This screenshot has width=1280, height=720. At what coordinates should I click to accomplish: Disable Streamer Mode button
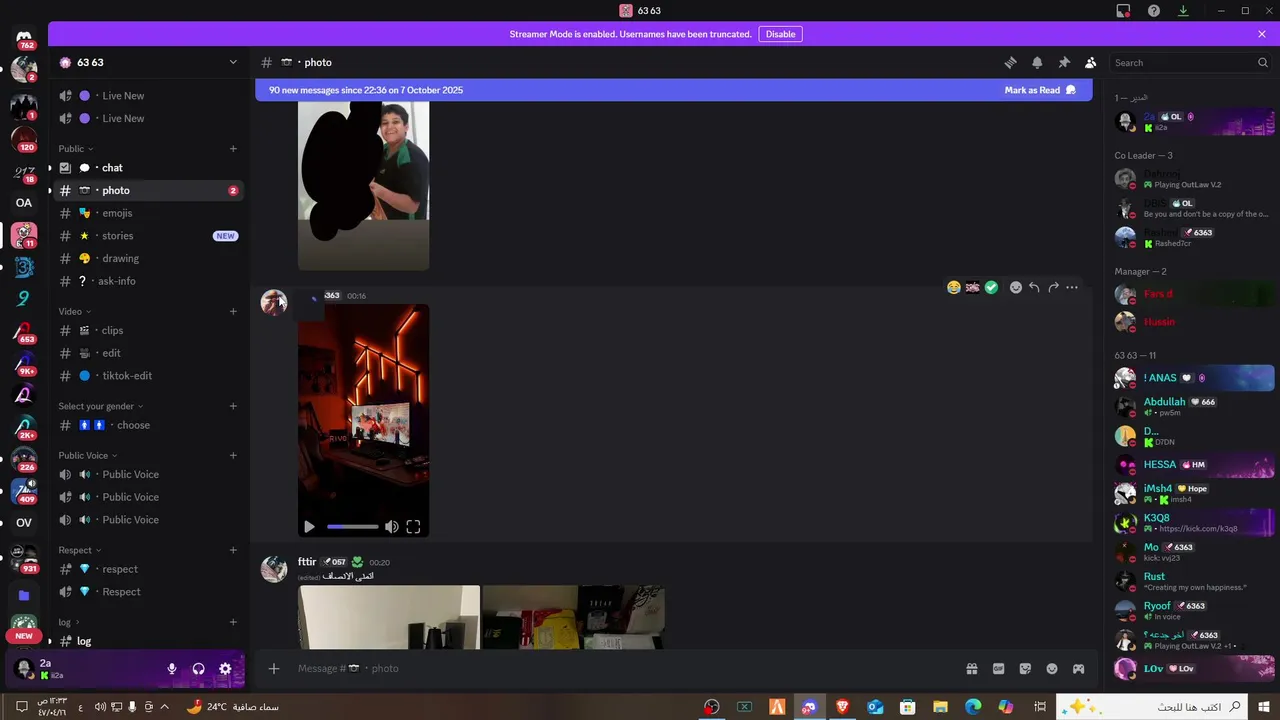click(x=780, y=34)
